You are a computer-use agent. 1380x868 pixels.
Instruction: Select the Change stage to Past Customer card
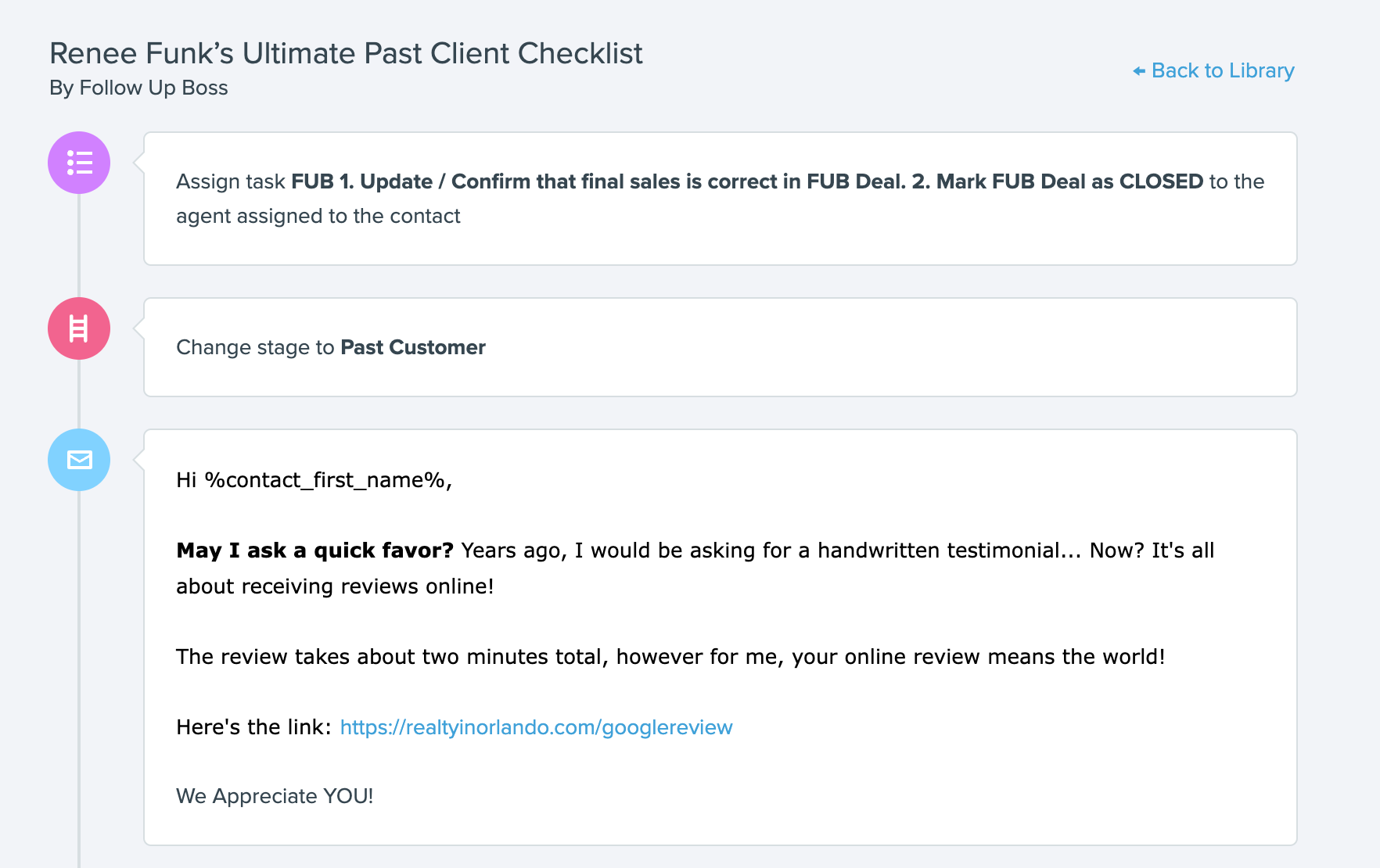coord(720,347)
